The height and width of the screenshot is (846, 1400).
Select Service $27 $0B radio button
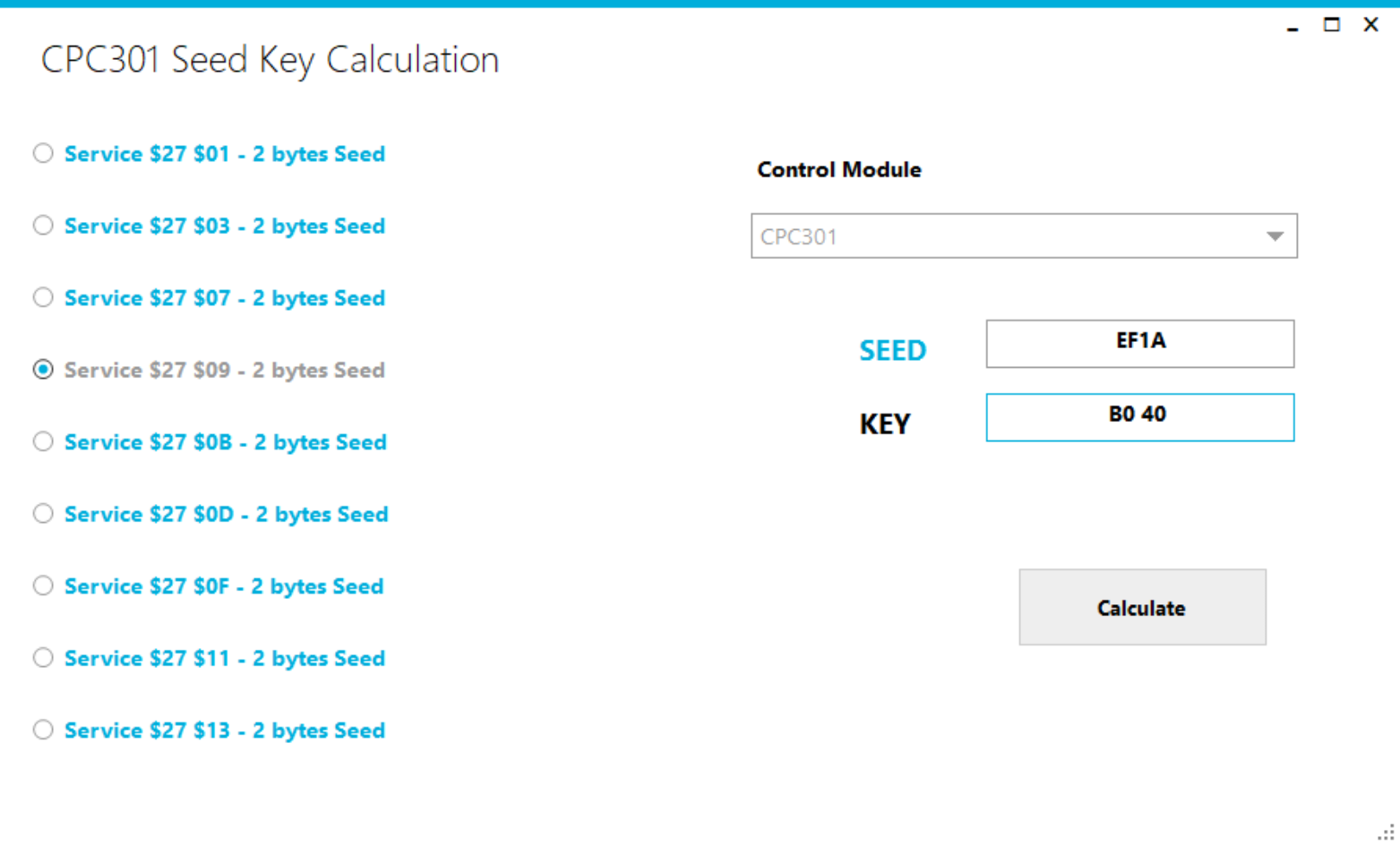43,441
